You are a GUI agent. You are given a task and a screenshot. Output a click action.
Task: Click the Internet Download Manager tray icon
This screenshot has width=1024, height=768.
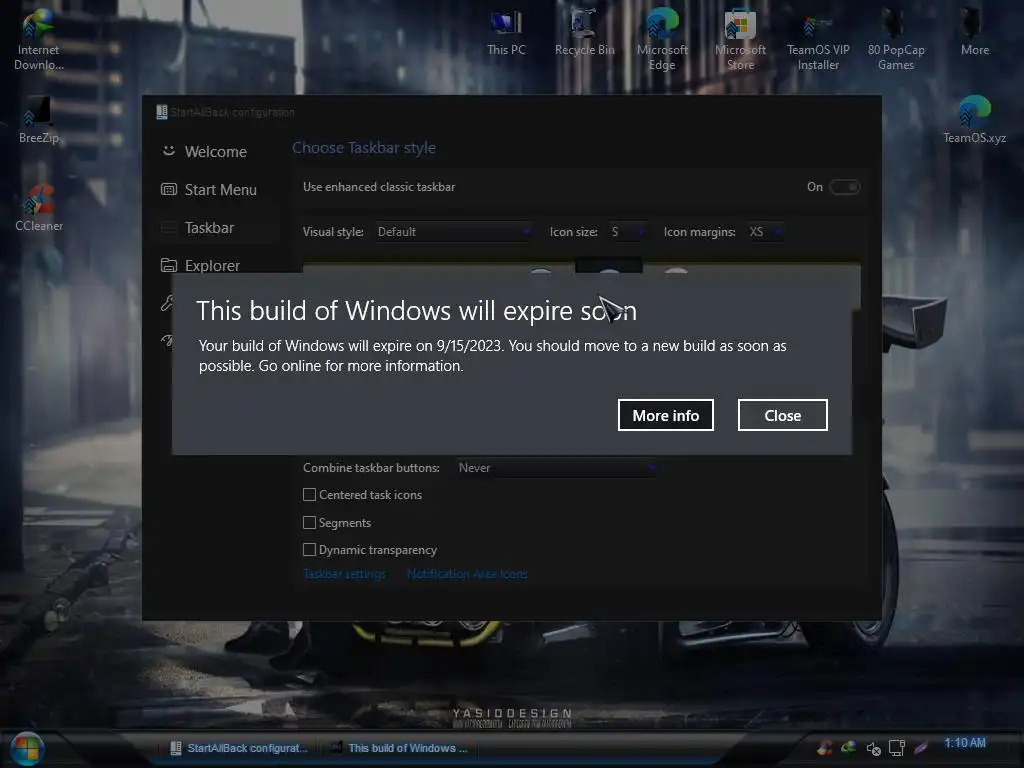click(849, 748)
